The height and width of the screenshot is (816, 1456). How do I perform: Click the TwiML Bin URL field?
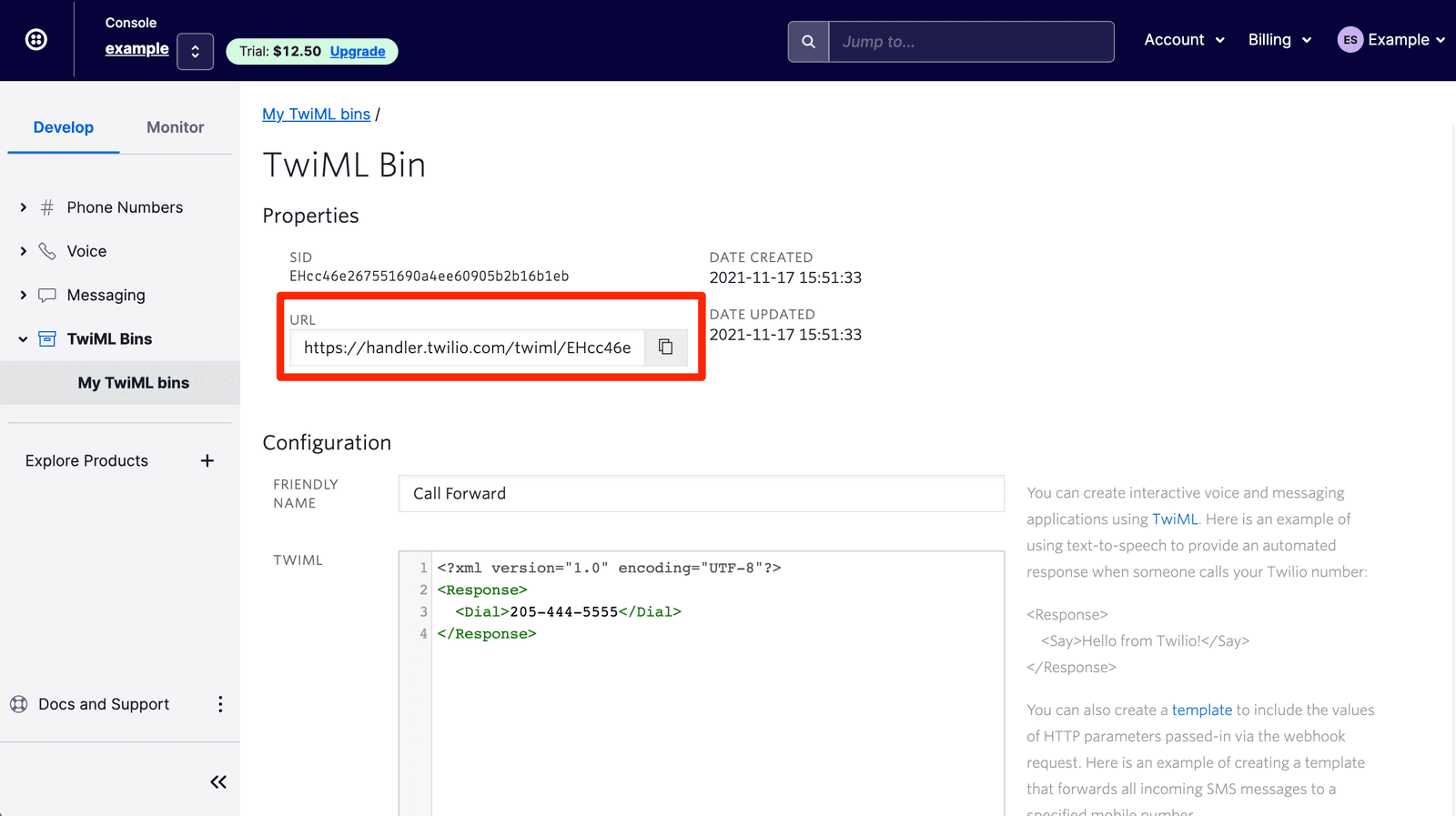click(x=467, y=348)
